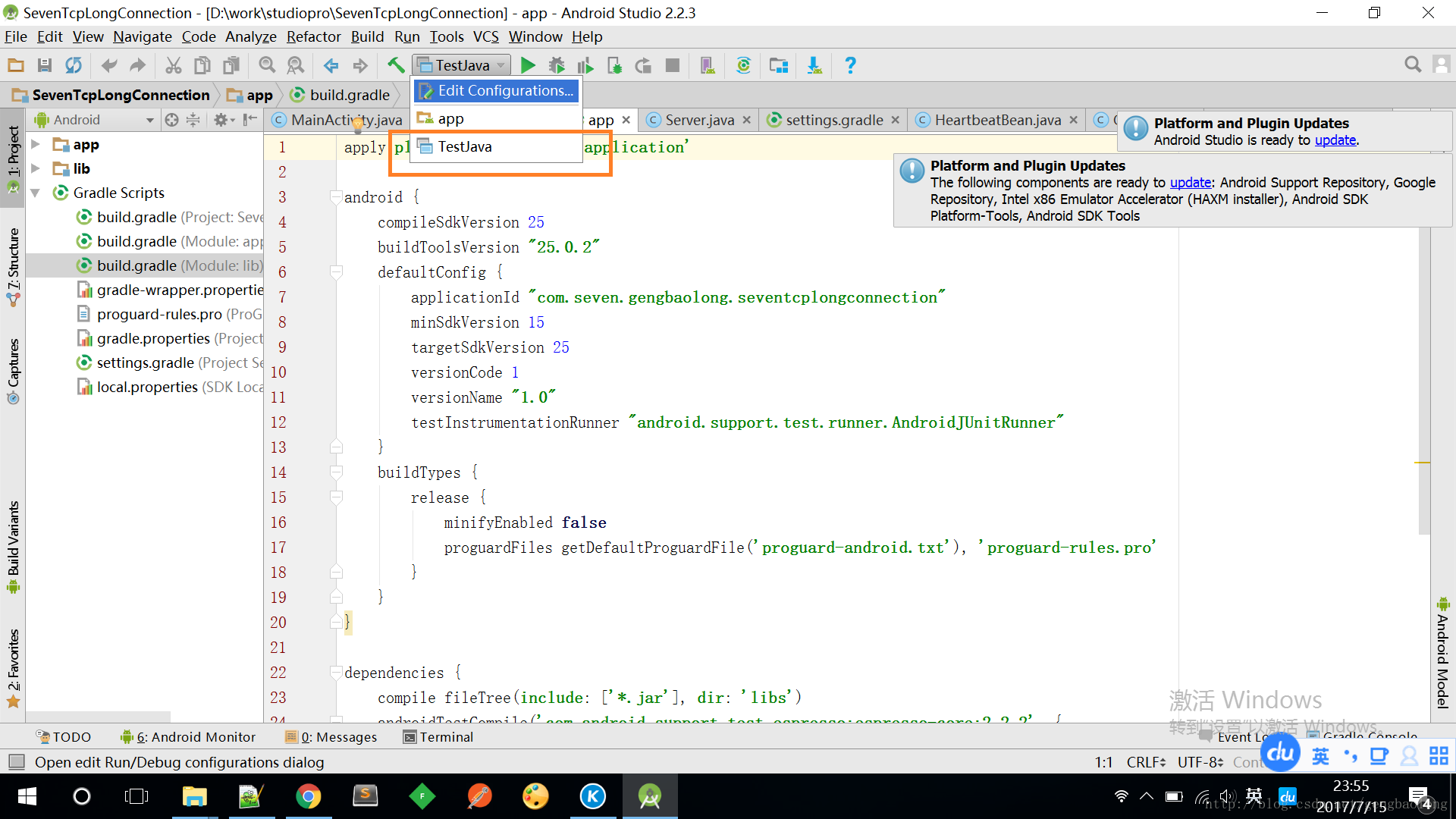
Task: Hide the Project panel with the pin icon
Action: coord(250,120)
